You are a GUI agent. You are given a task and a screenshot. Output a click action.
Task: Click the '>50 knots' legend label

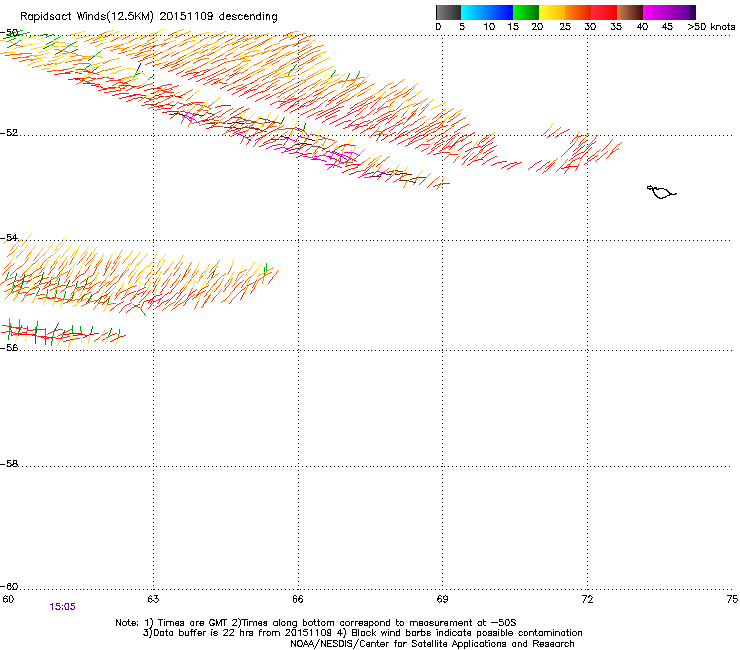point(711,27)
